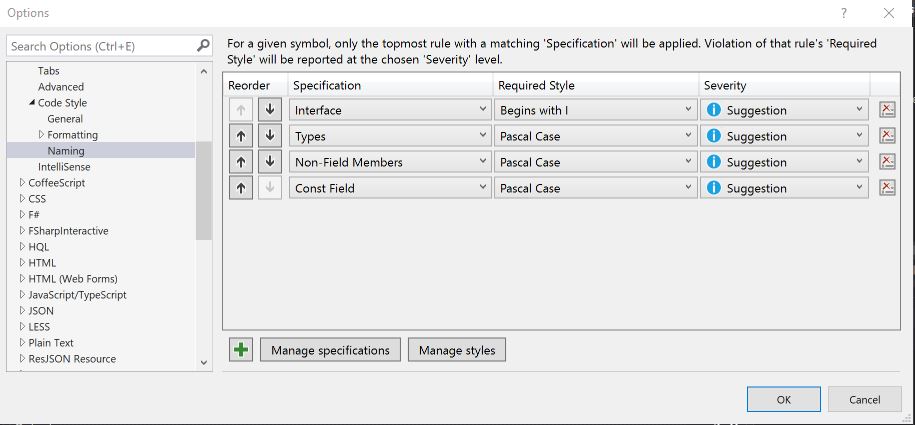Delete the Types naming rule

(x=886, y=136)
